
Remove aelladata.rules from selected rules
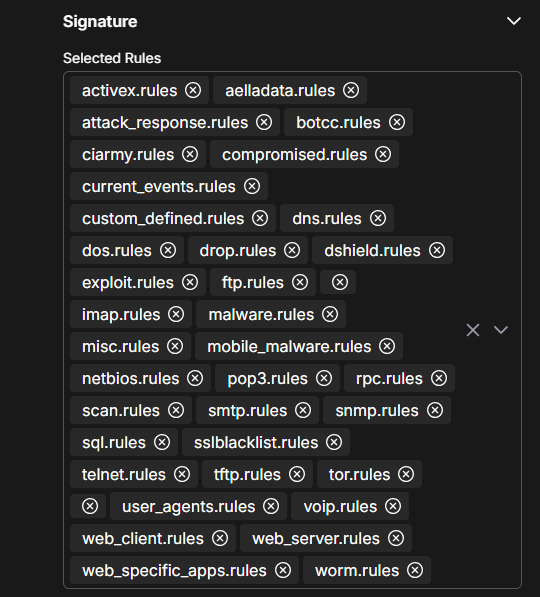(x=351, y=91)
